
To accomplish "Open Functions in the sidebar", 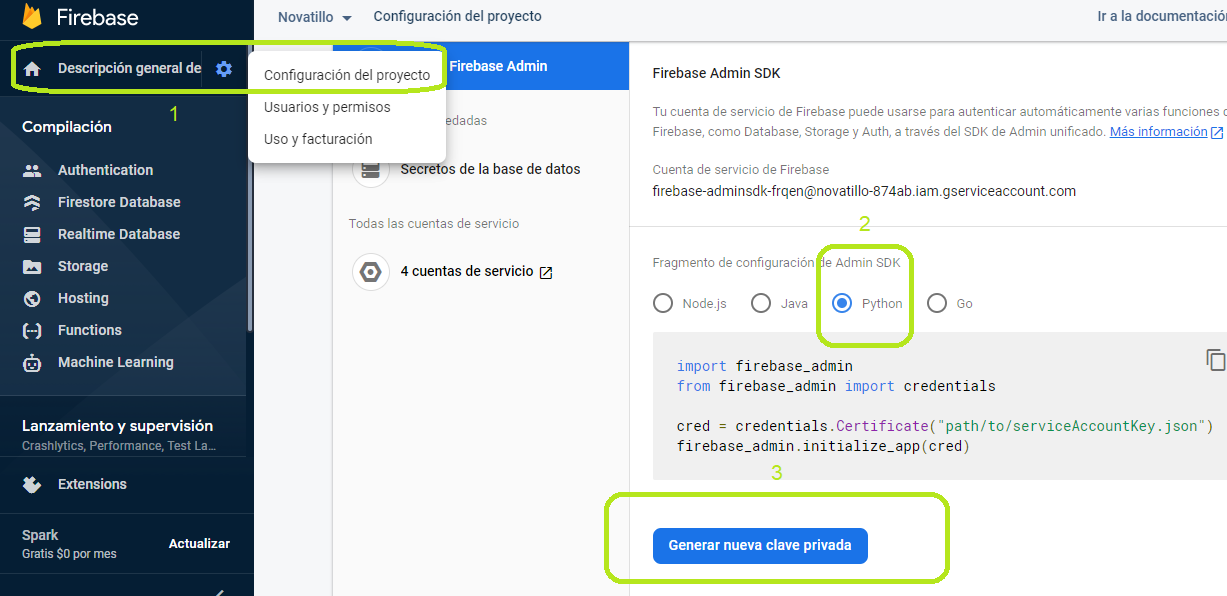I will [x=90, y=330].
